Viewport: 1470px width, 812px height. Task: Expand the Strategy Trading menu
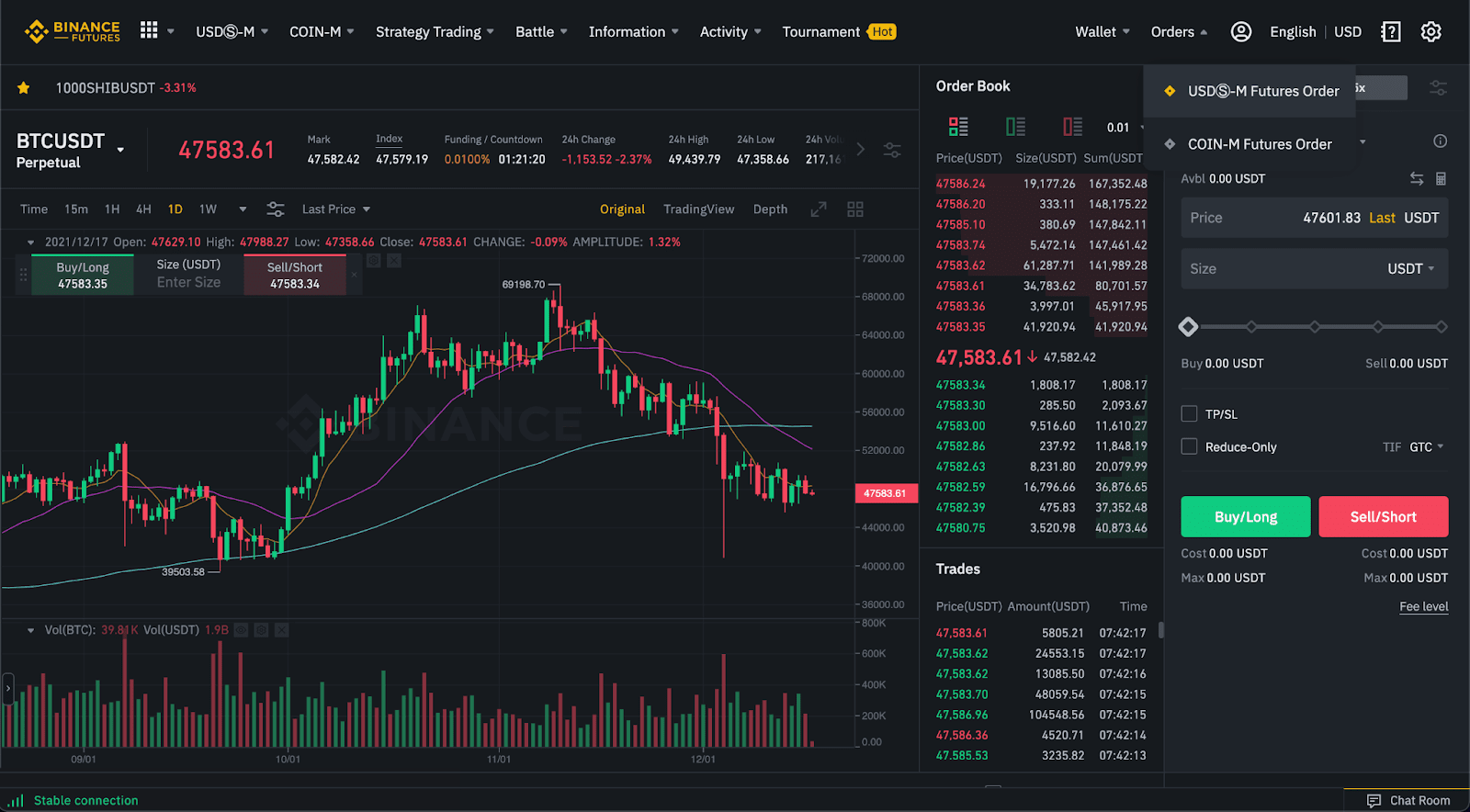coord(435,32)
